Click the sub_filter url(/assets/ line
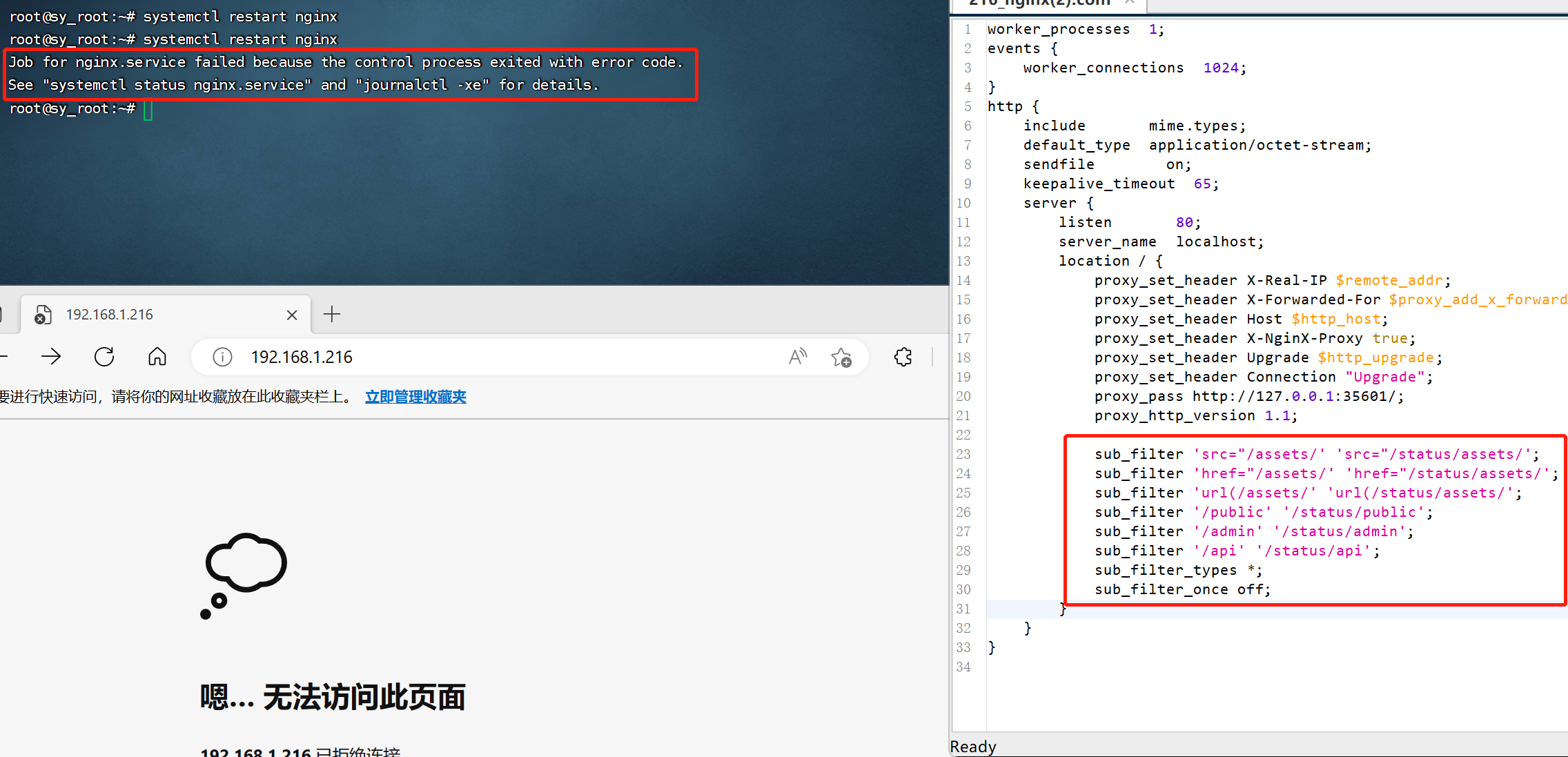The image size is (1568, 757). [1308, 493]
